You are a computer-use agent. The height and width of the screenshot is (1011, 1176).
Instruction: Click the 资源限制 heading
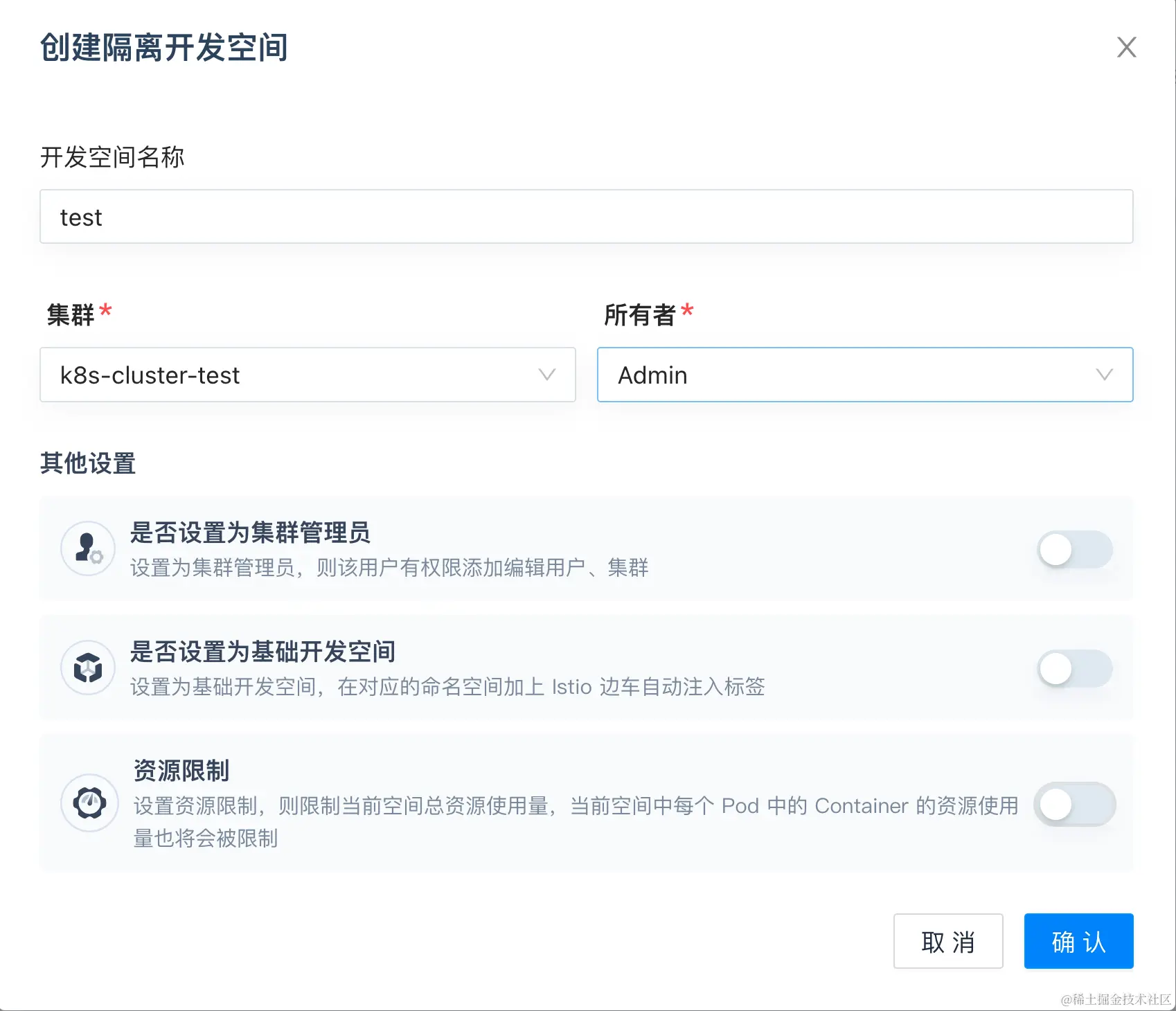[181, 770]
